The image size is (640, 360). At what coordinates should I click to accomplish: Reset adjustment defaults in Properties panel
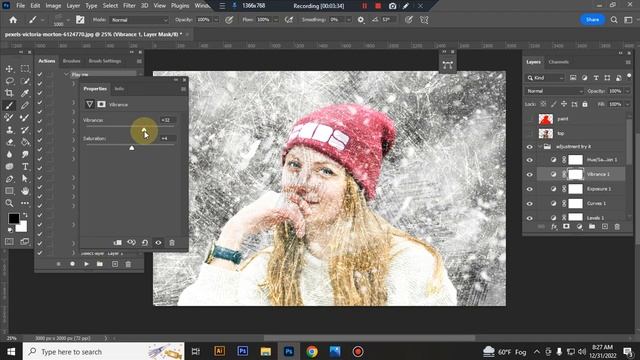coord(145,242)
